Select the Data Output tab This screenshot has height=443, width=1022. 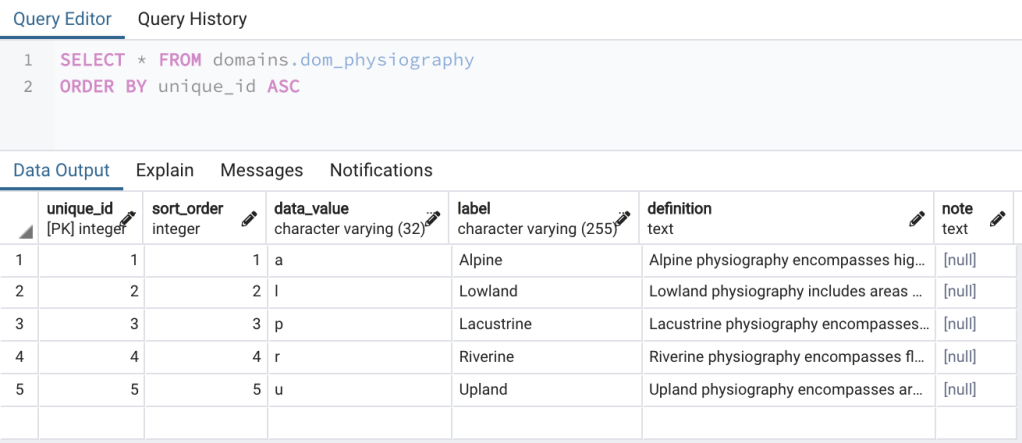61,170
